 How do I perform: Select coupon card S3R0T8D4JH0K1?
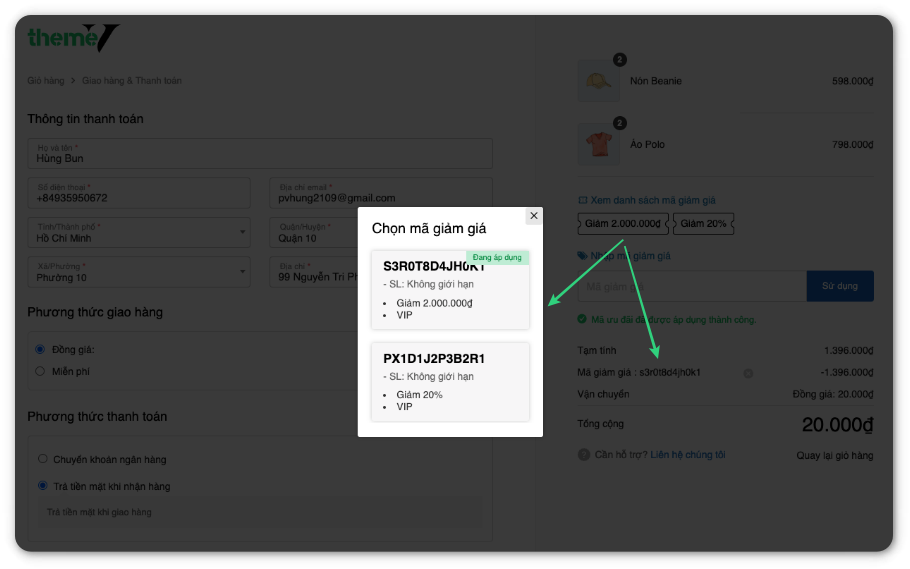(x=450, y=290)
